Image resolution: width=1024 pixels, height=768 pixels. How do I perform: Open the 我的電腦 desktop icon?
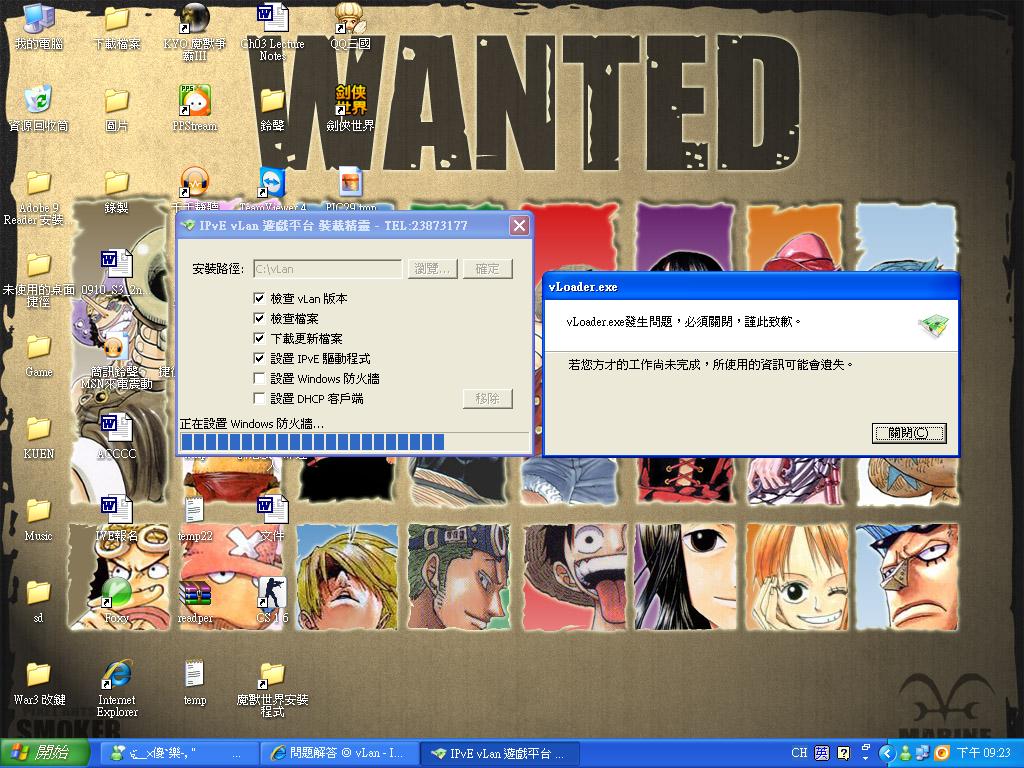tap(39, 26)
